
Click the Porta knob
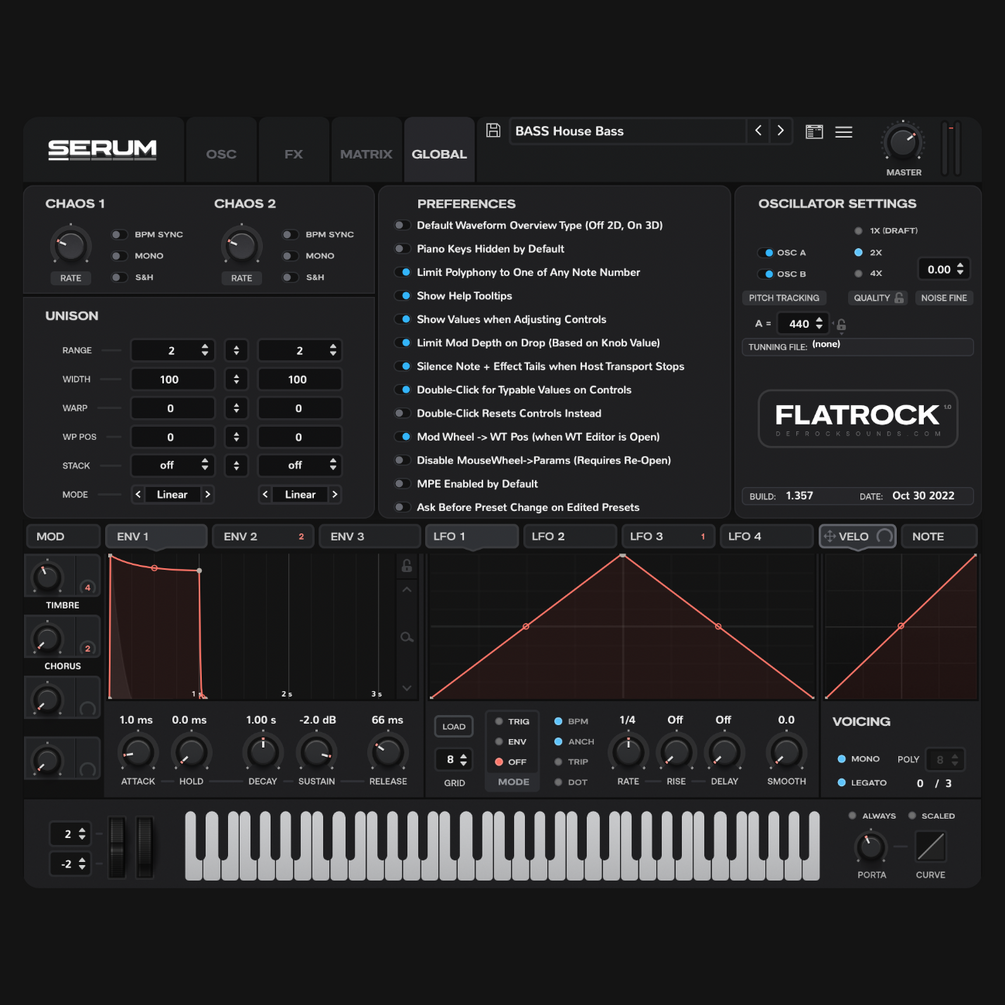point(871,847)
